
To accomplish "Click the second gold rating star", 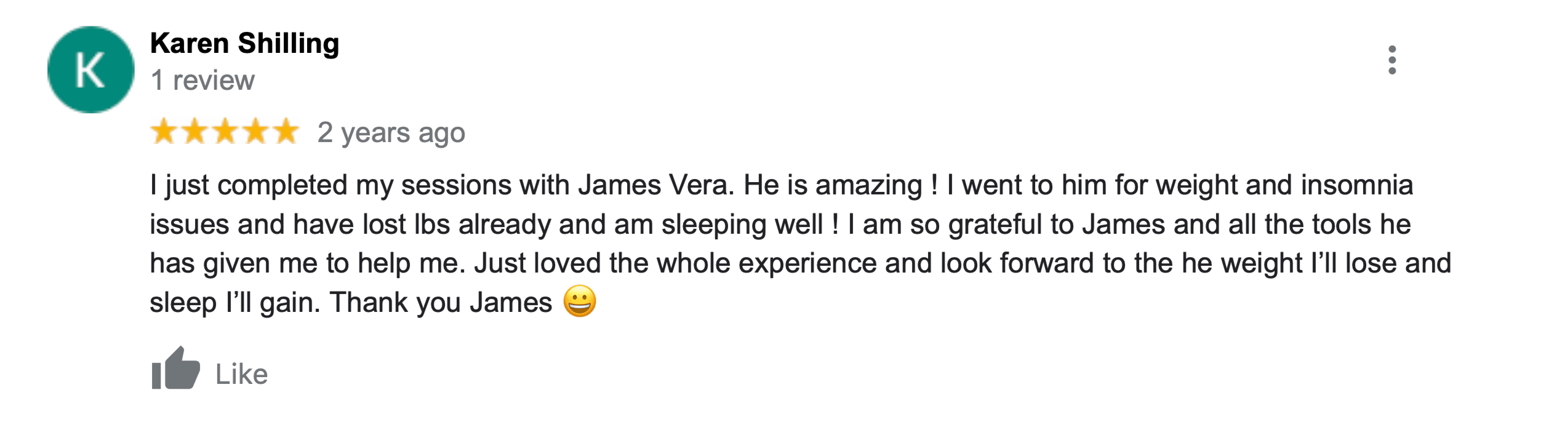I will tap(194, 132).
